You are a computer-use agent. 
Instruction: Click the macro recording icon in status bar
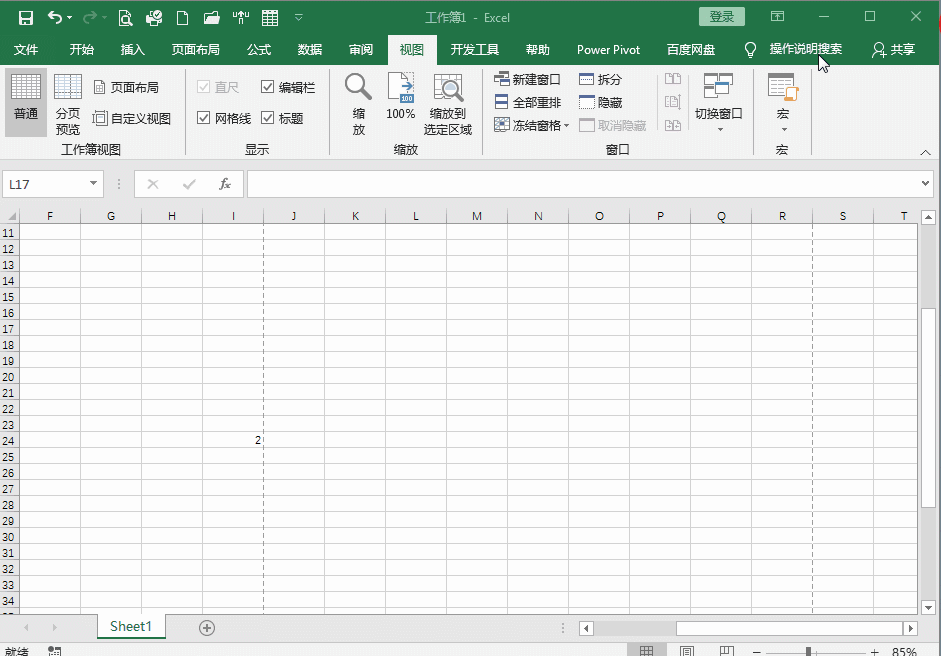click(x=55, y=651)
